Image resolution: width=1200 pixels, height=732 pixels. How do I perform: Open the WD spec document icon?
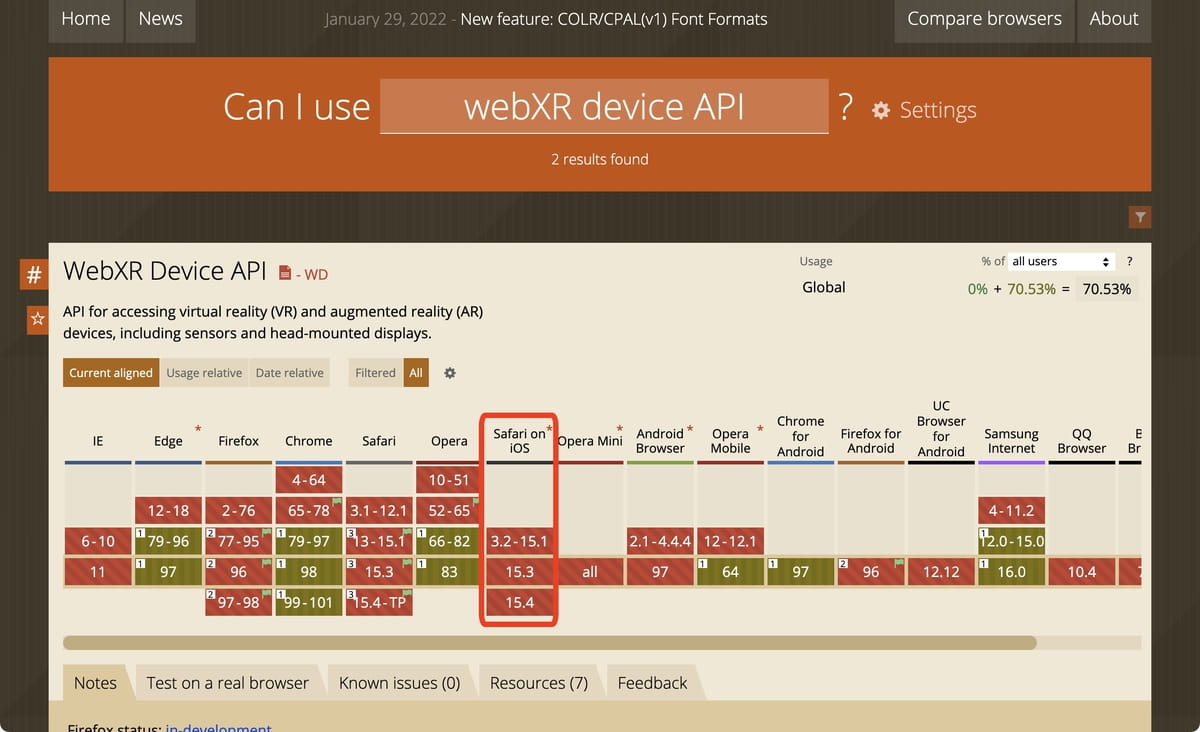(285, 272)
